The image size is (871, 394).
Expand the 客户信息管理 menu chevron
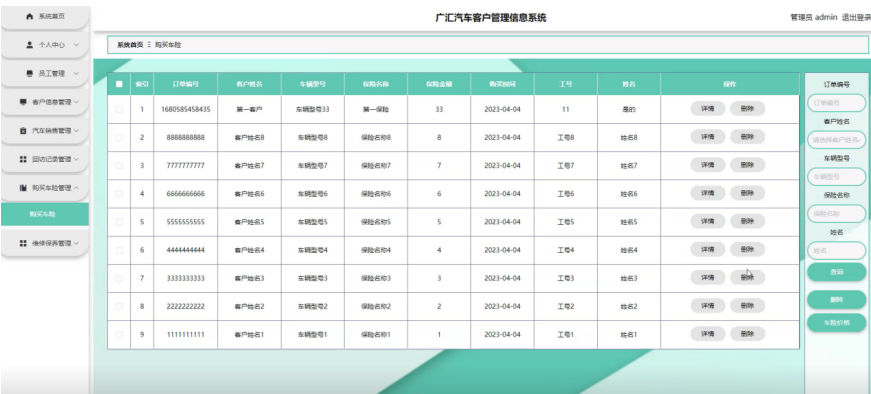[x=76, y=102]
